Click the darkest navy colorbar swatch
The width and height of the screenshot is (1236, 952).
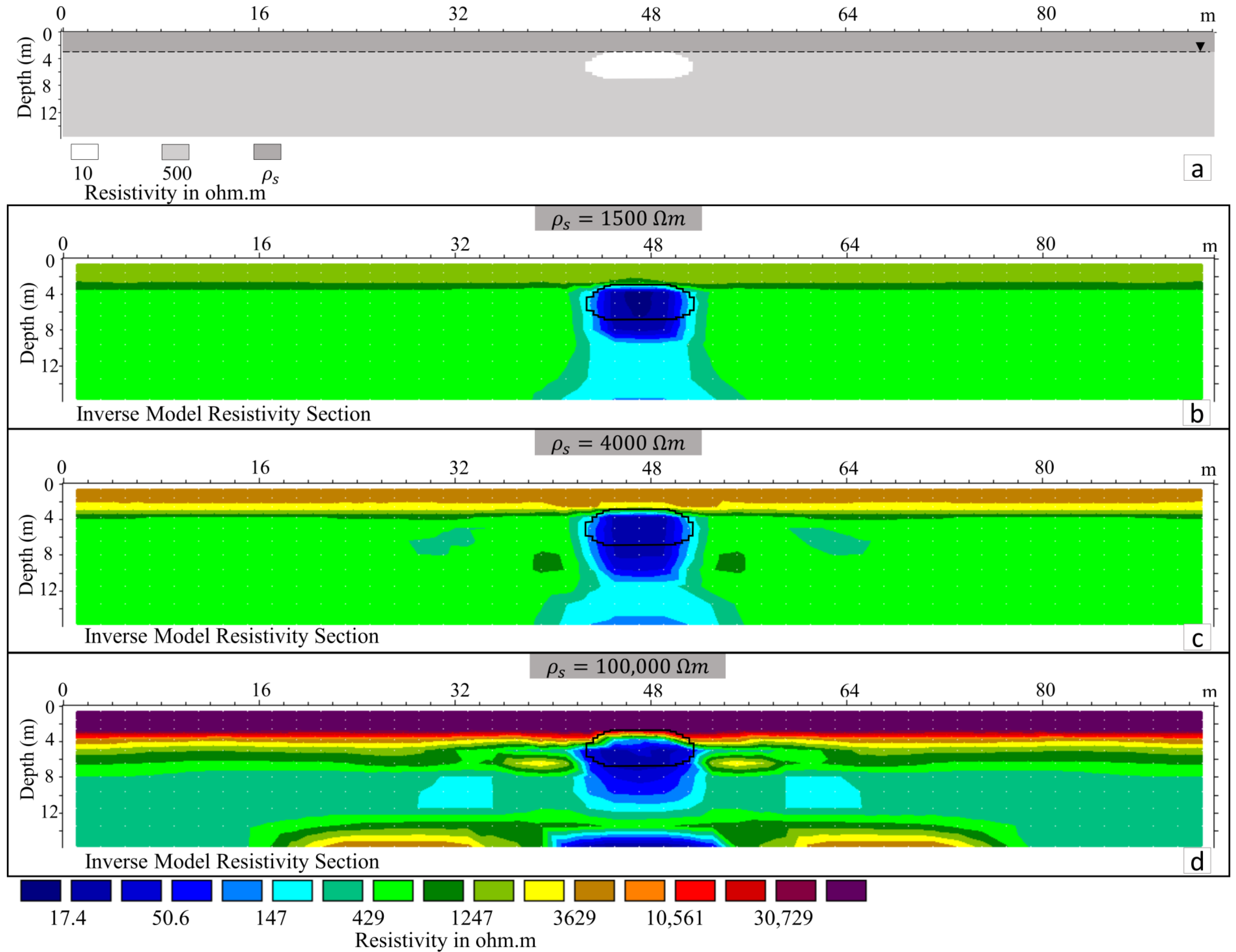(x=41, y=890)
